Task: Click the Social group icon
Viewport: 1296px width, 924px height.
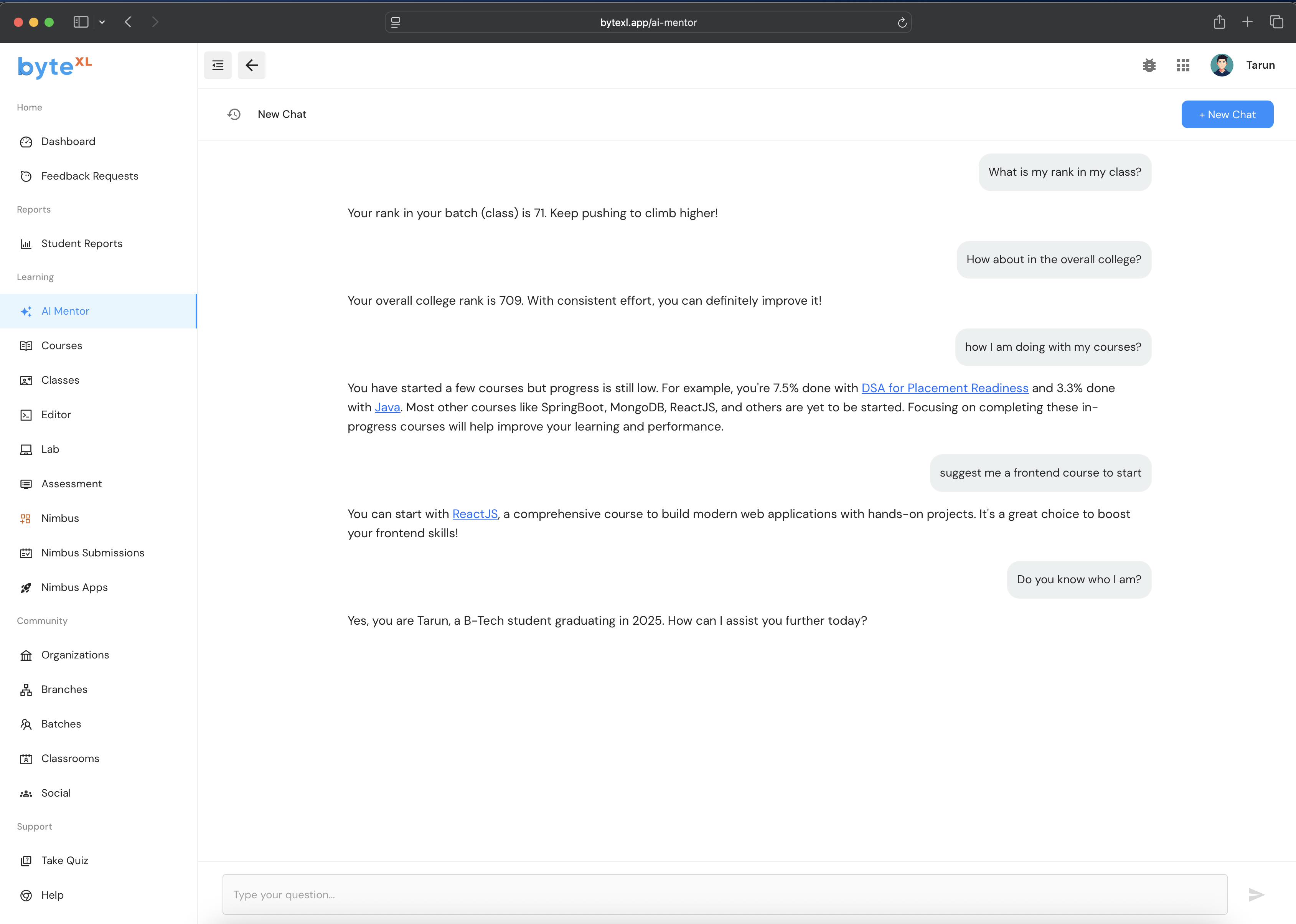Action: tap(26, 793)
